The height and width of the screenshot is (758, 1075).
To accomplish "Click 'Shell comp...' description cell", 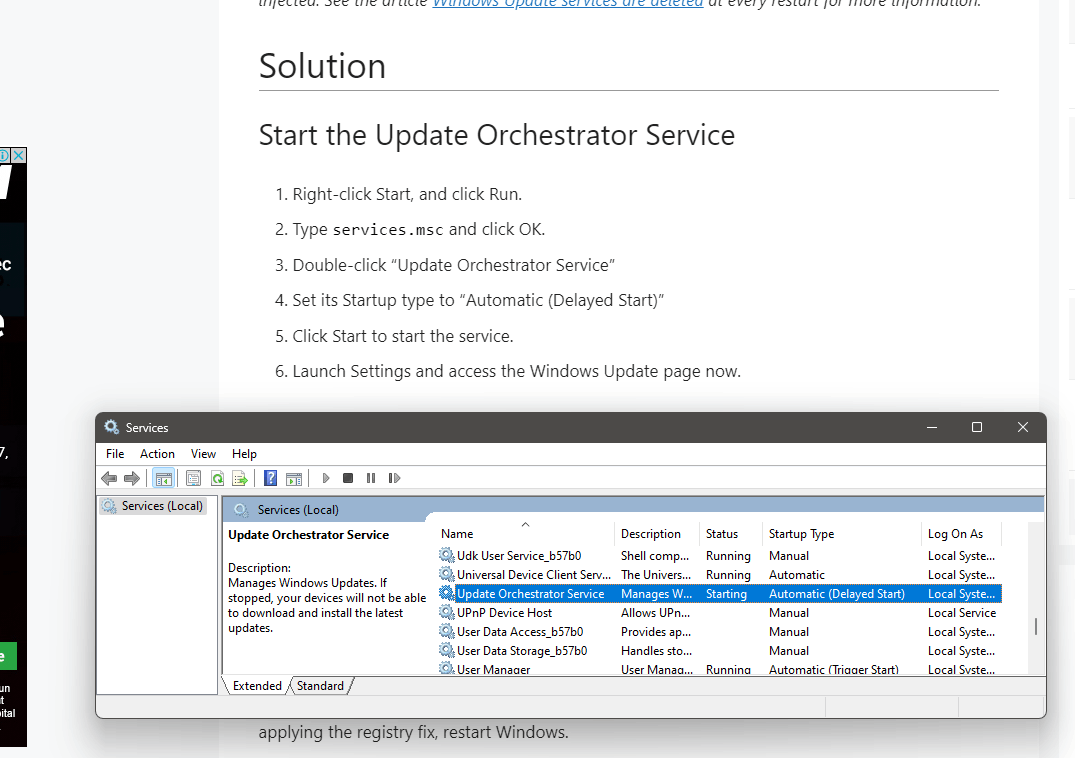I will pyautogui.click(x=655, y=556).
